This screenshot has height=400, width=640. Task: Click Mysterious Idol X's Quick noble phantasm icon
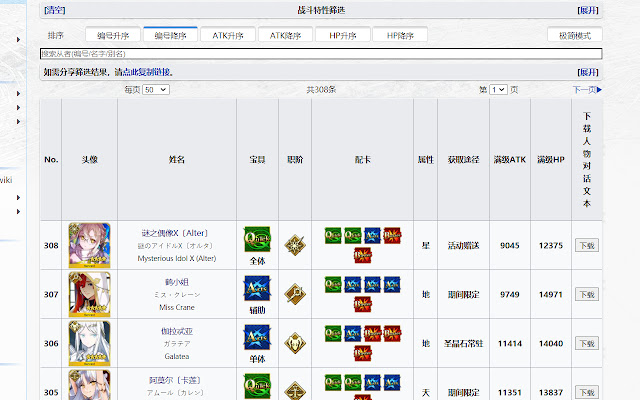pyautogui.click(x=257, y=239)
